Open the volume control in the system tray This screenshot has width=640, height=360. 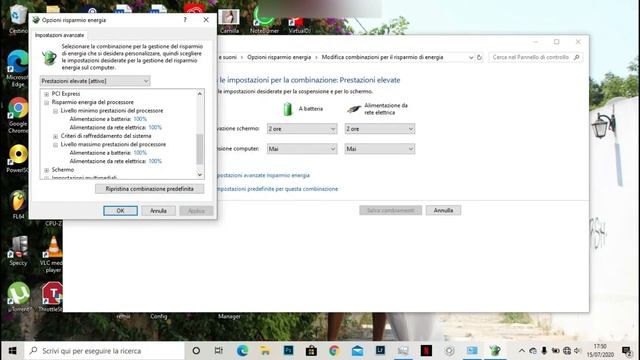[577, 351]
